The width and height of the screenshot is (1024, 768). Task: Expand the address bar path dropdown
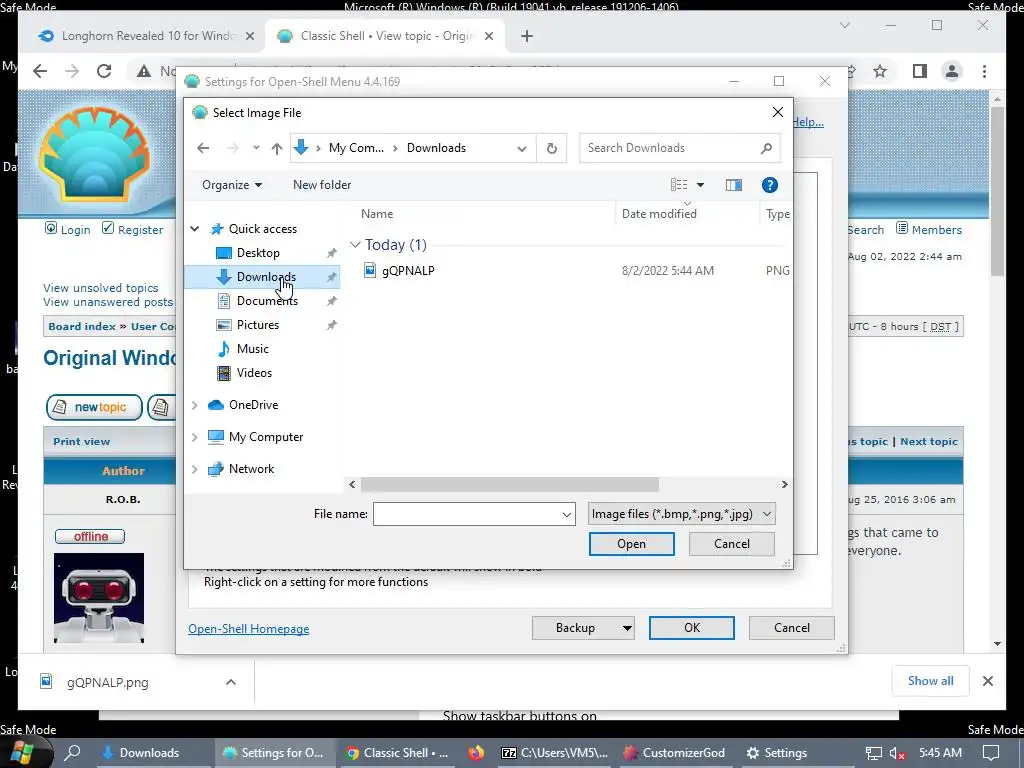coord(522,148)
